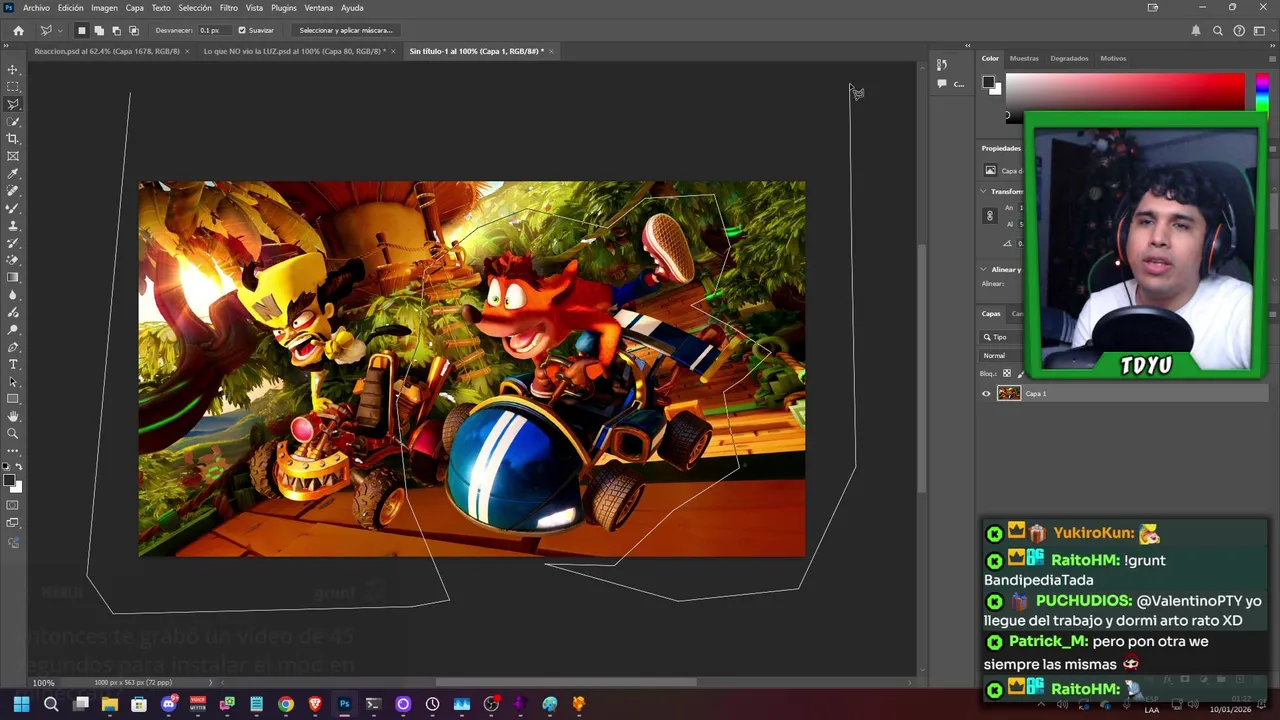Select the Clone Stamp tool
The width and height of the screenshot is (1280, 720).
[13, 226]
